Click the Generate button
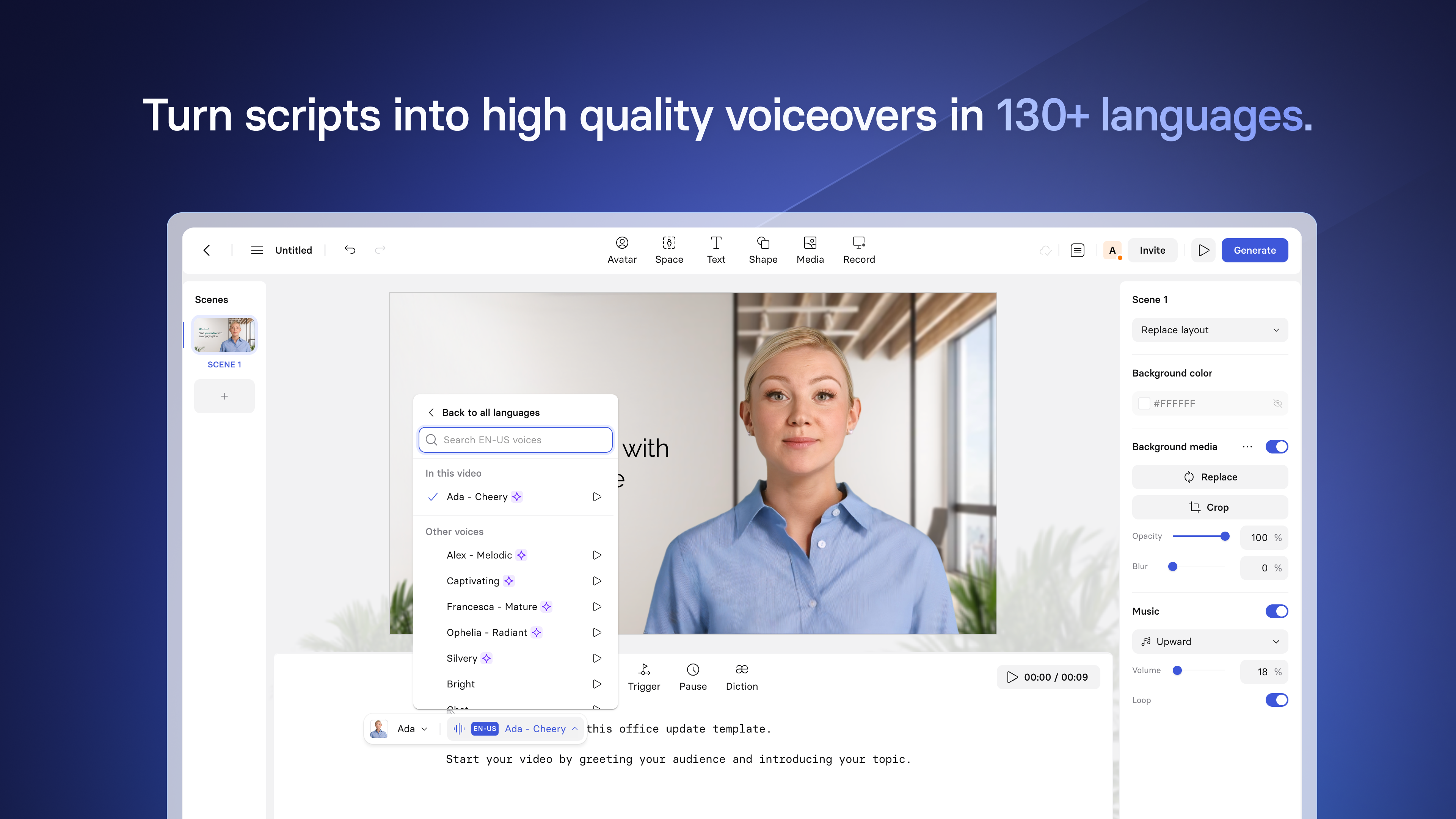This screenshot has height=819, width=1456. (x=1254, y=250)
